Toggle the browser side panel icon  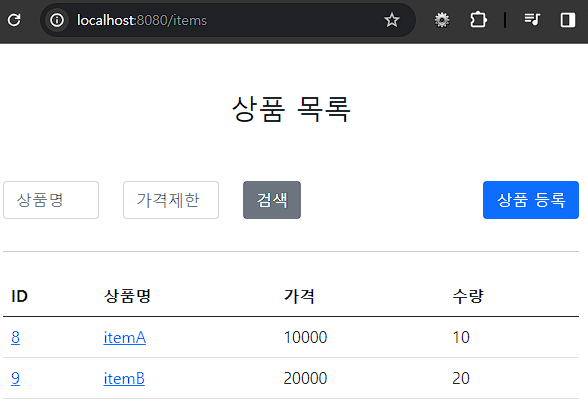(568, 20)
